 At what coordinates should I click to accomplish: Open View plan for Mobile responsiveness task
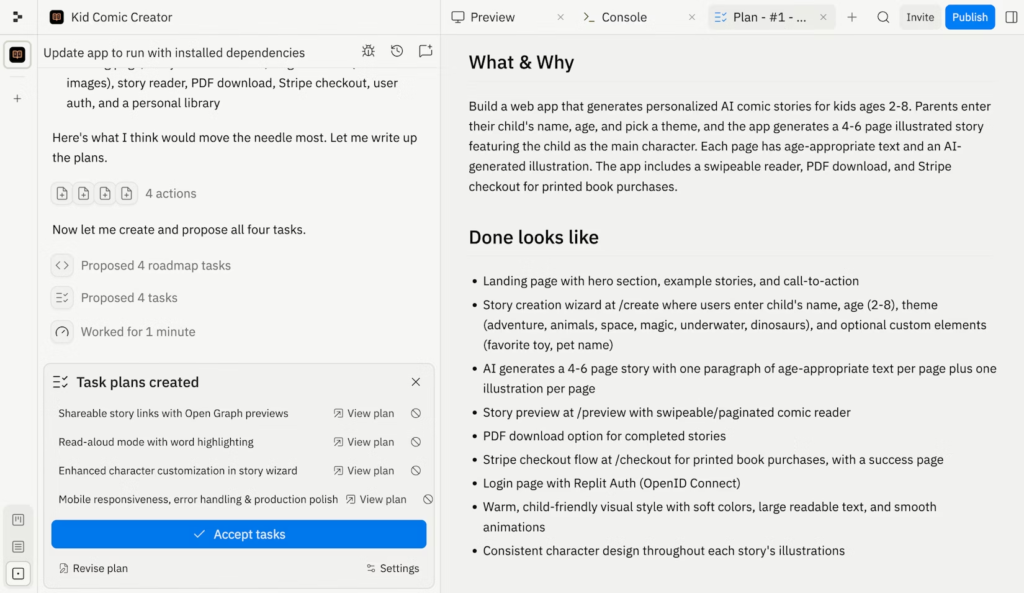(376, 499)
